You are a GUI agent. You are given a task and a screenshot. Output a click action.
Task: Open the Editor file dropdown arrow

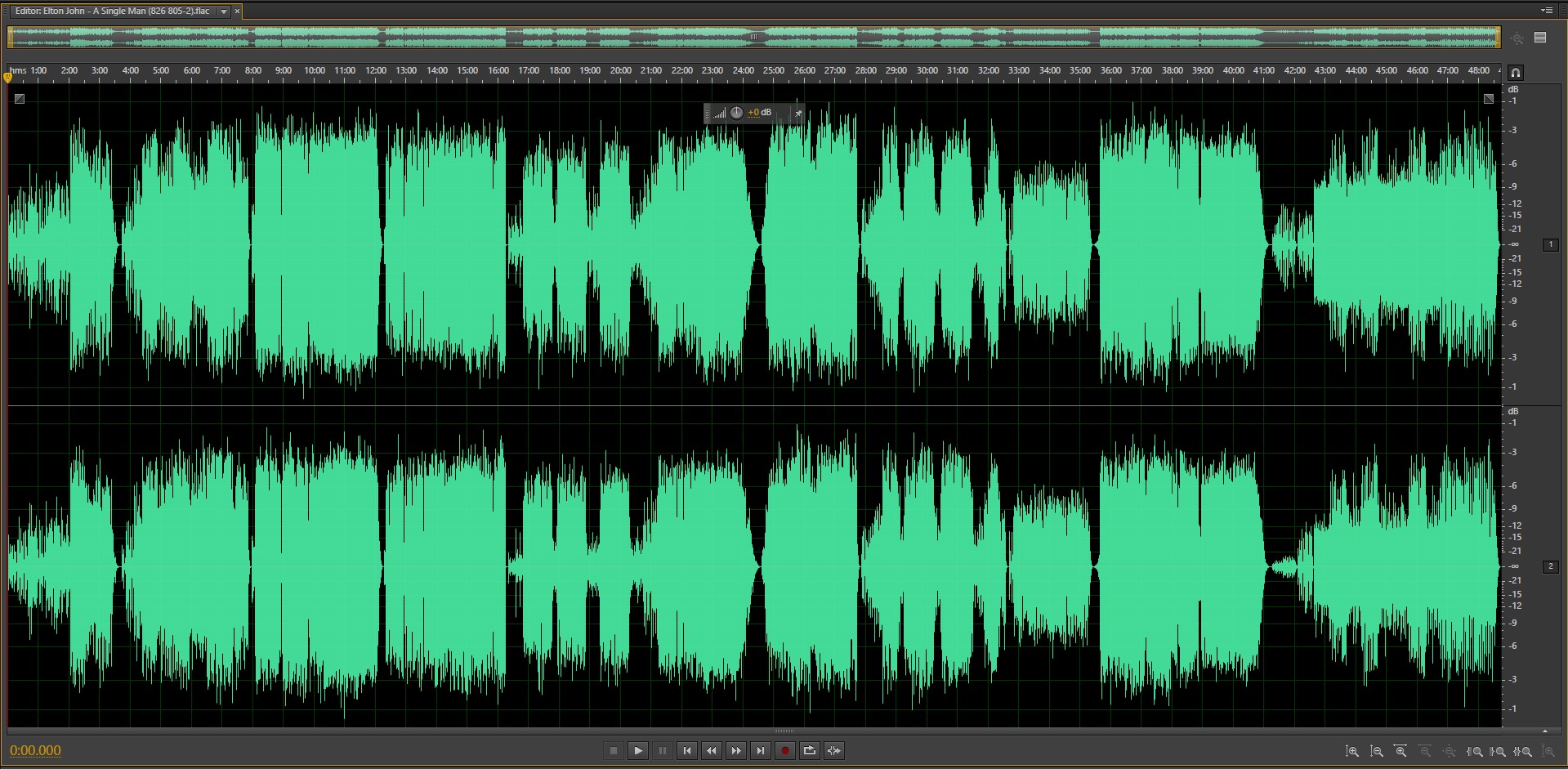[x=223, y=11]
